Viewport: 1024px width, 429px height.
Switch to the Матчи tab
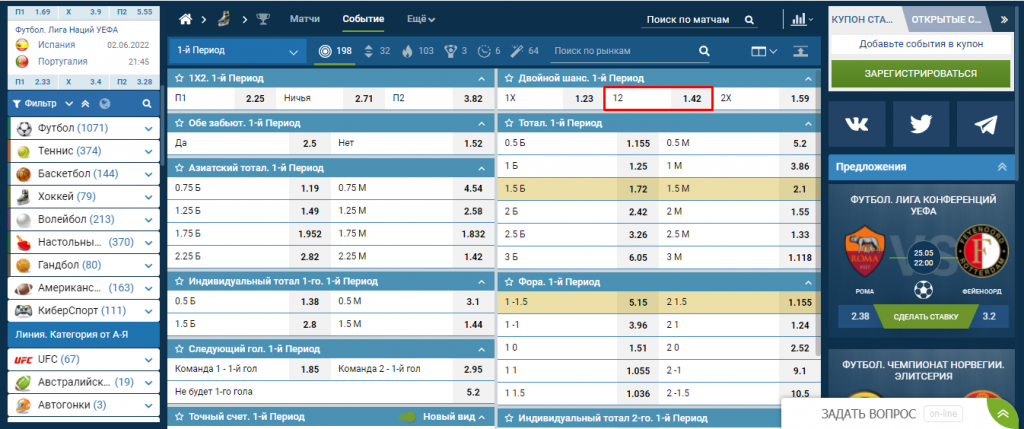click(305, 19)
